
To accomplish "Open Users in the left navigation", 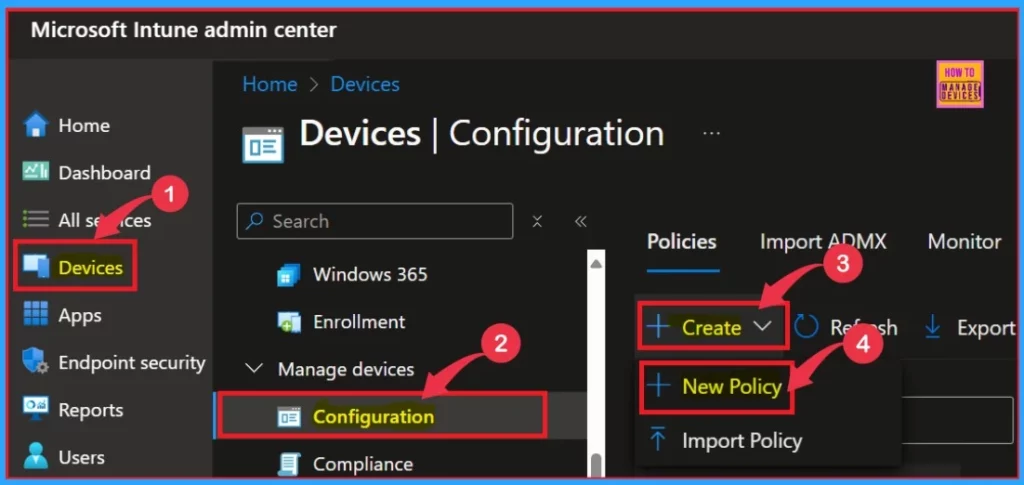I will pos(81,458).
